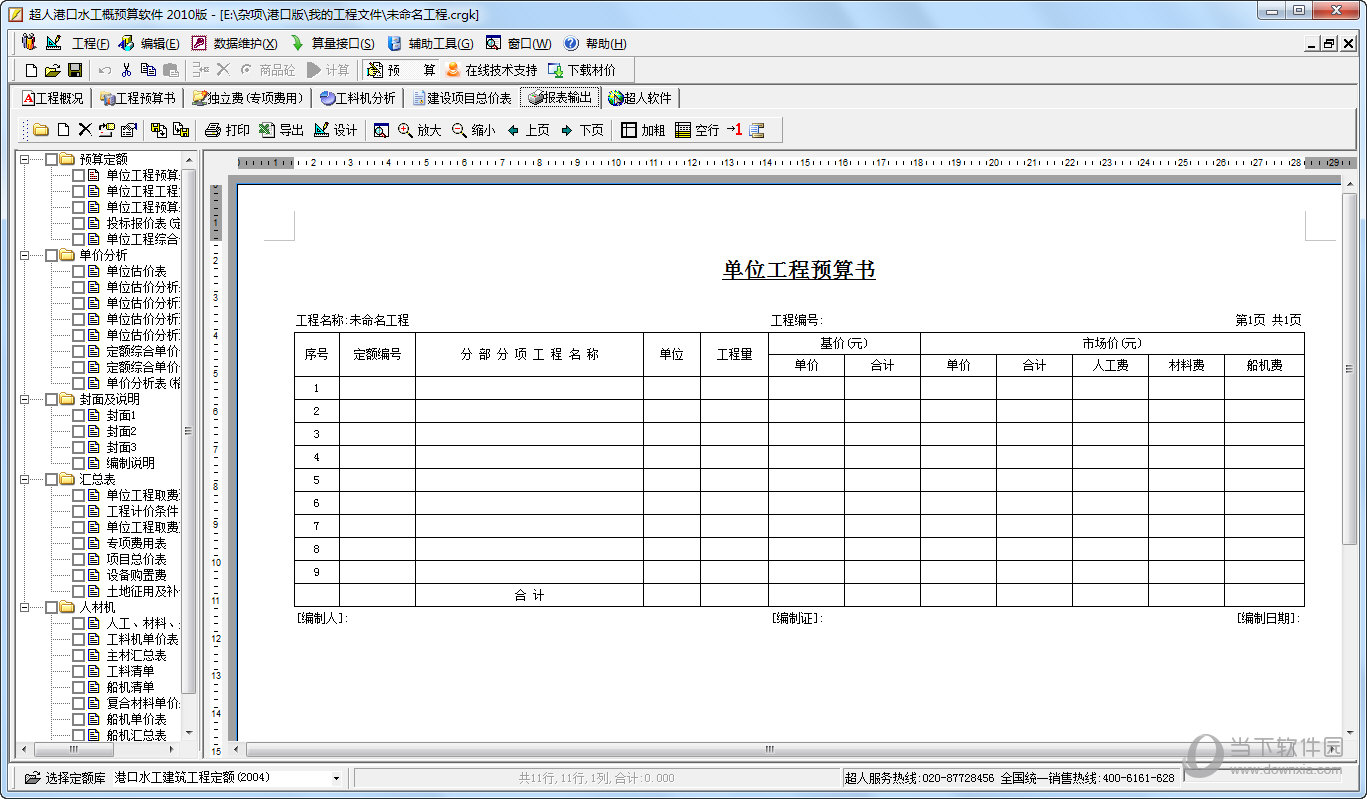Zoom in with the 放大 magnifier
This screenshot has height=799, width=1367.
(405, 130)
